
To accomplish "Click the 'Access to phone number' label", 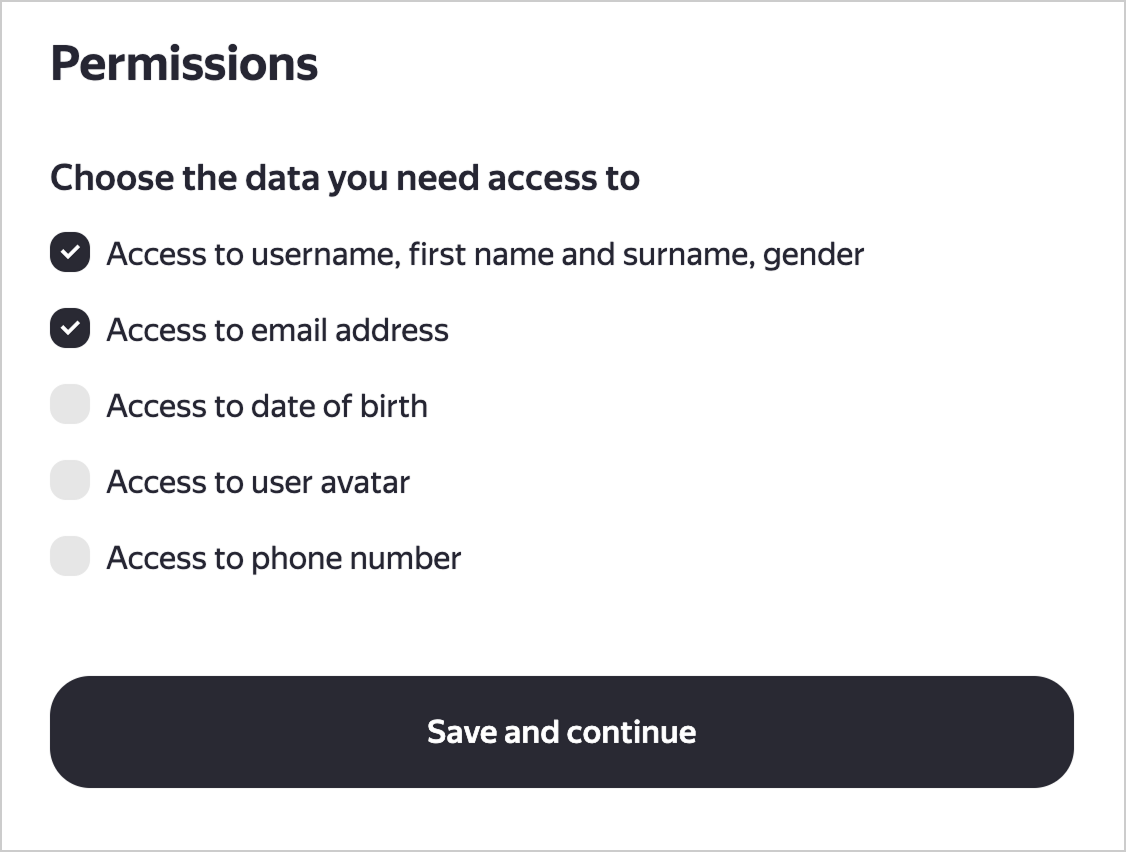I will pyautogui.click(x=282, y=557).
